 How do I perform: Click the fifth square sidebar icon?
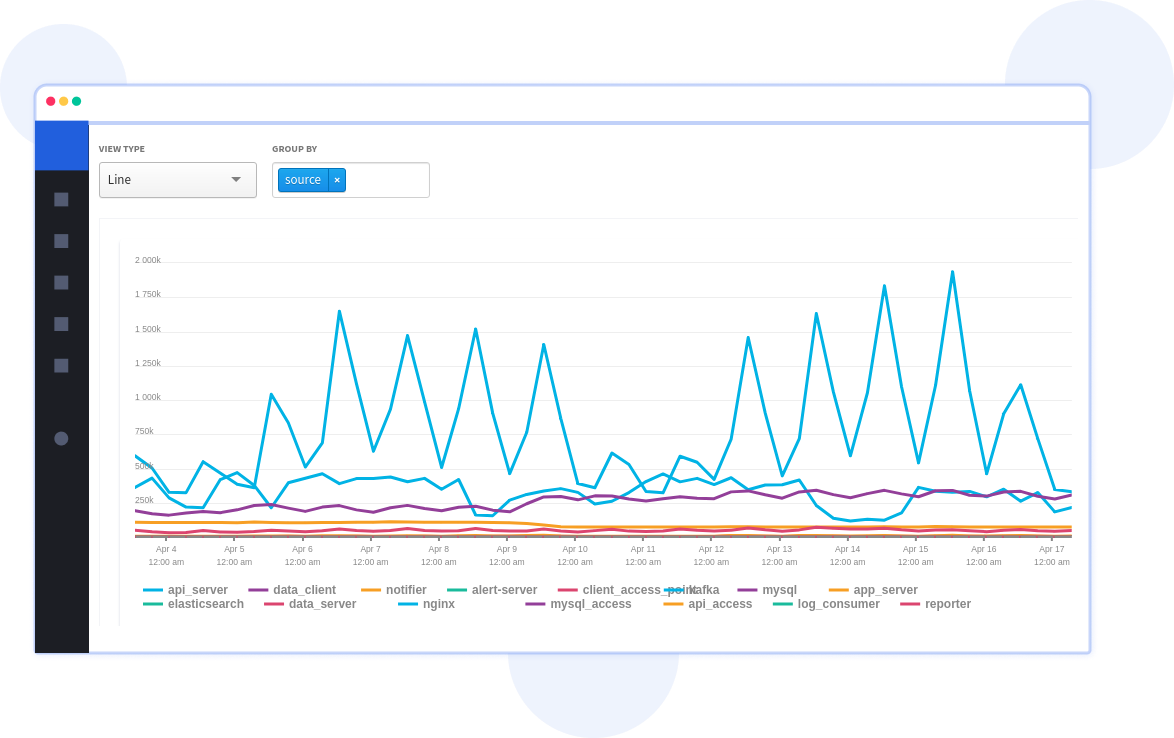point(61,365)
